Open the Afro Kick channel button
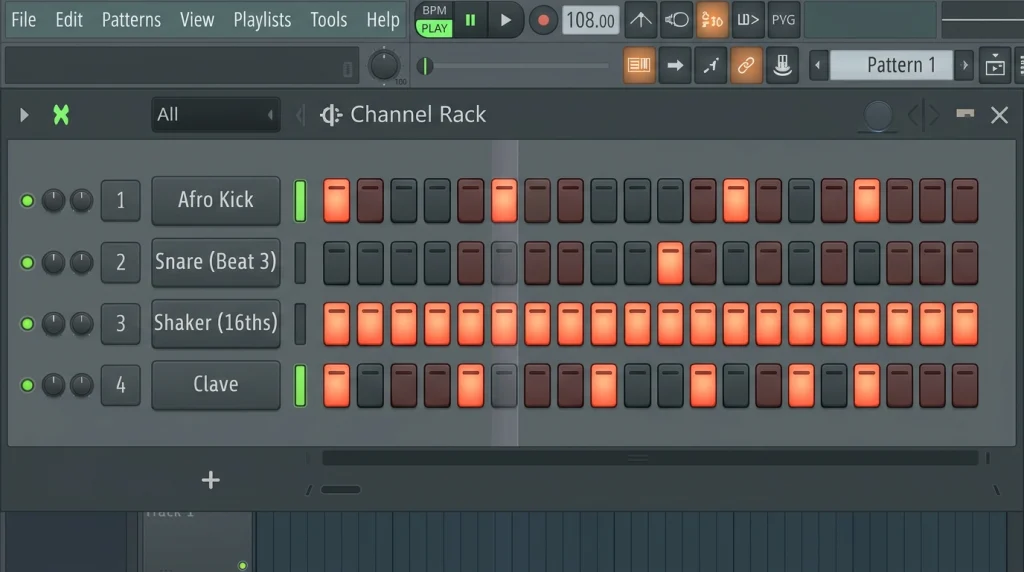This screenshot has width=1024, height=572. tap(216, 200)
